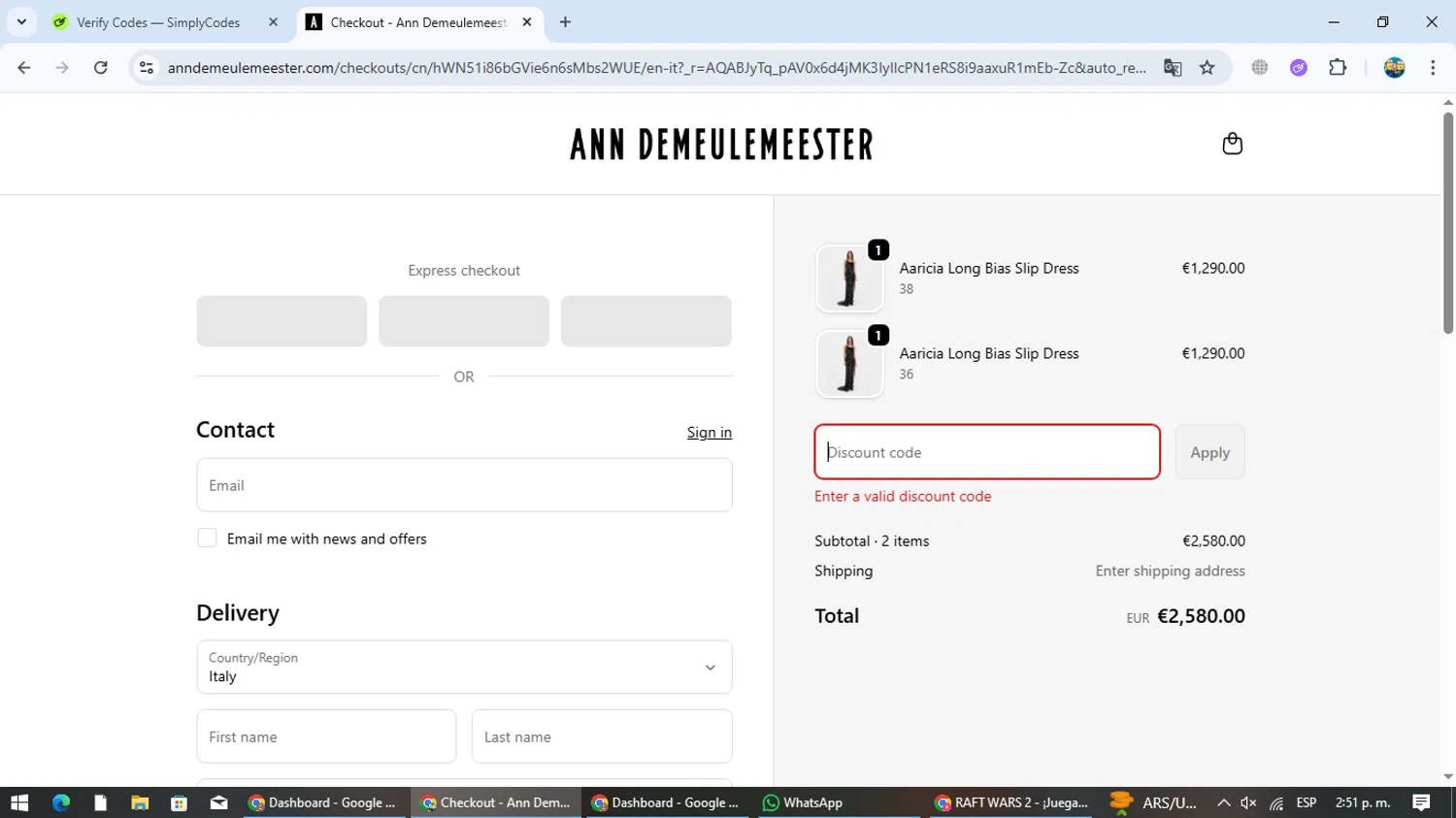
Task: Select the Checkout - Ann Demeulemeester tab
Action: [417, 22]
